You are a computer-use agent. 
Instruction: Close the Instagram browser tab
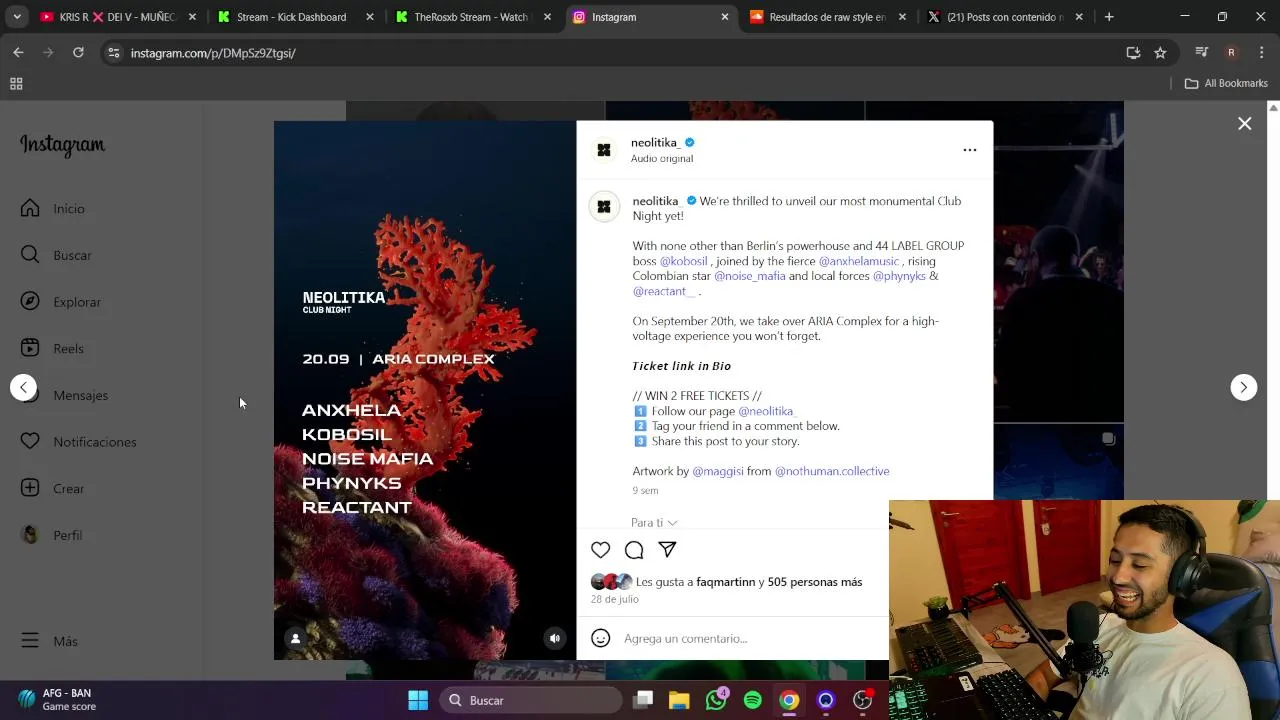click(725, 17)
